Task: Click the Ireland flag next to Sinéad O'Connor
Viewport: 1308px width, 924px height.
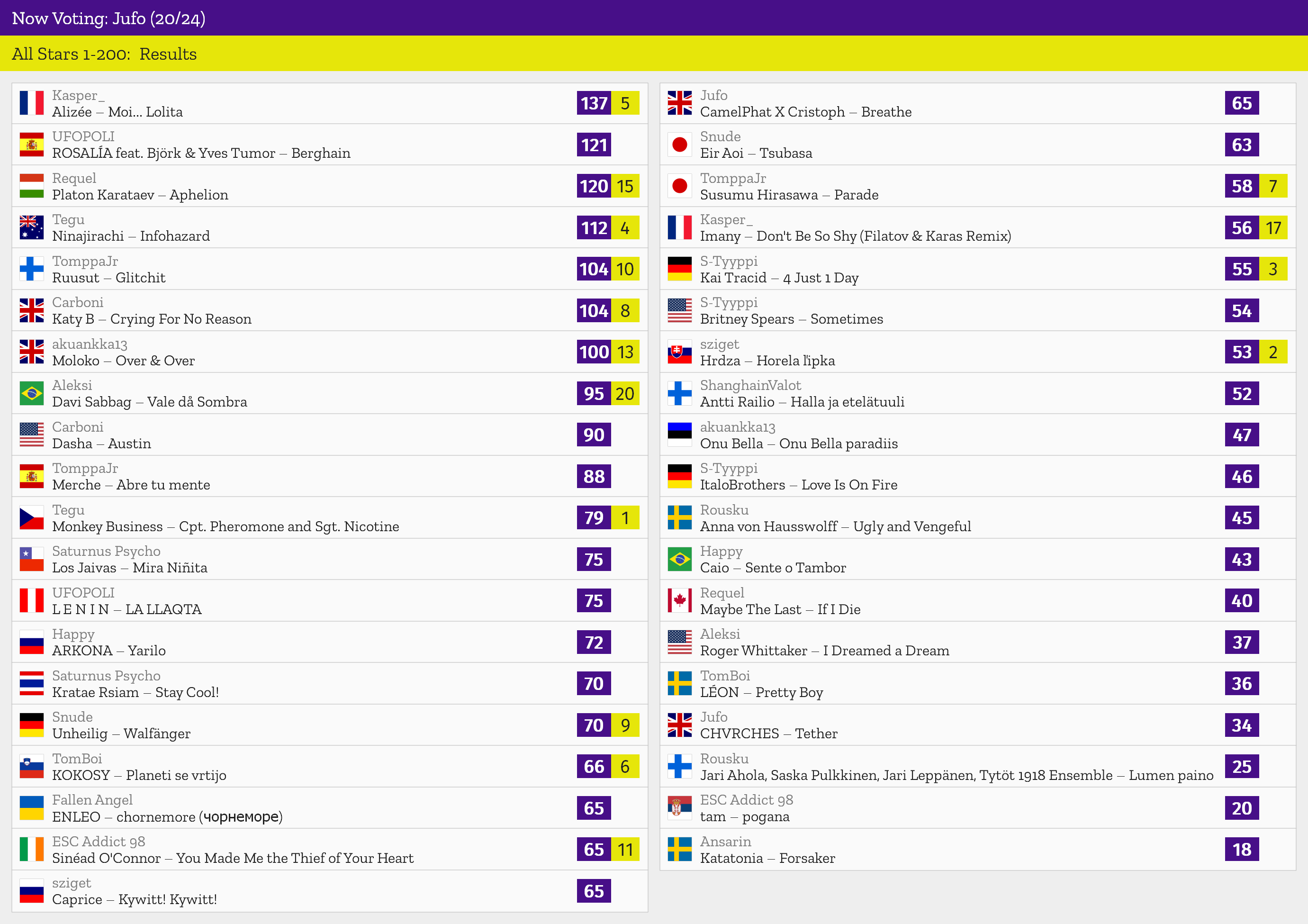Action: click(31, 850)
